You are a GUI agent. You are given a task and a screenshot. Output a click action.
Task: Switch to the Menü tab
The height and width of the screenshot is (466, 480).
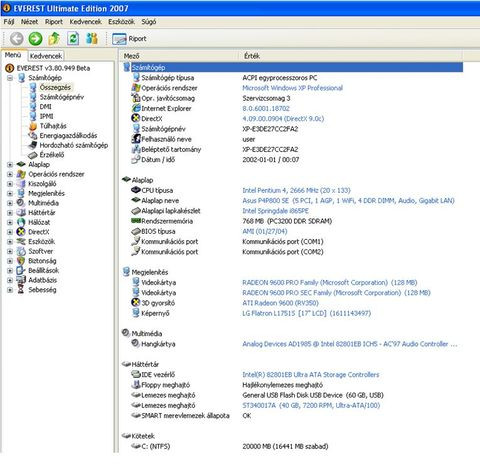click(13, 55)
